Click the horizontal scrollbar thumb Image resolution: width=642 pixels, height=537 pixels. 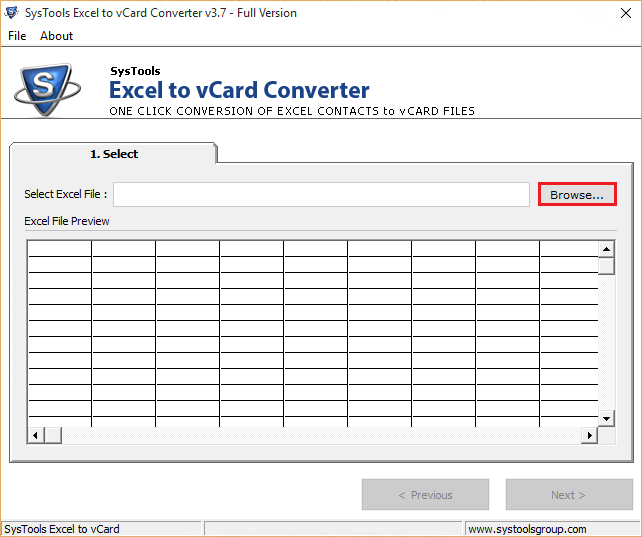(x=53, y=435)
